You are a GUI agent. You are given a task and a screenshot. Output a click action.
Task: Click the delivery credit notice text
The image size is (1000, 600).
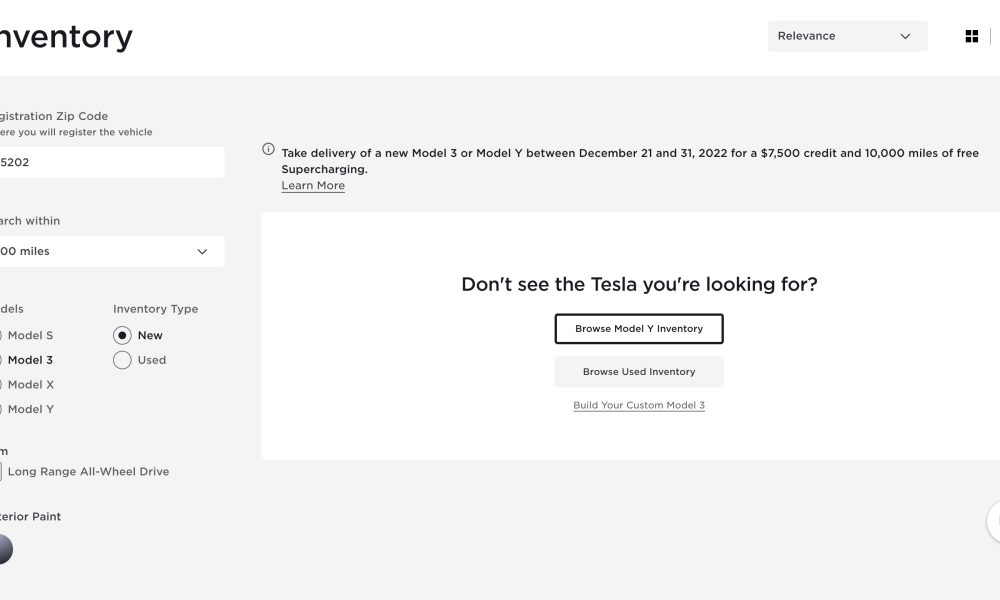630,161
